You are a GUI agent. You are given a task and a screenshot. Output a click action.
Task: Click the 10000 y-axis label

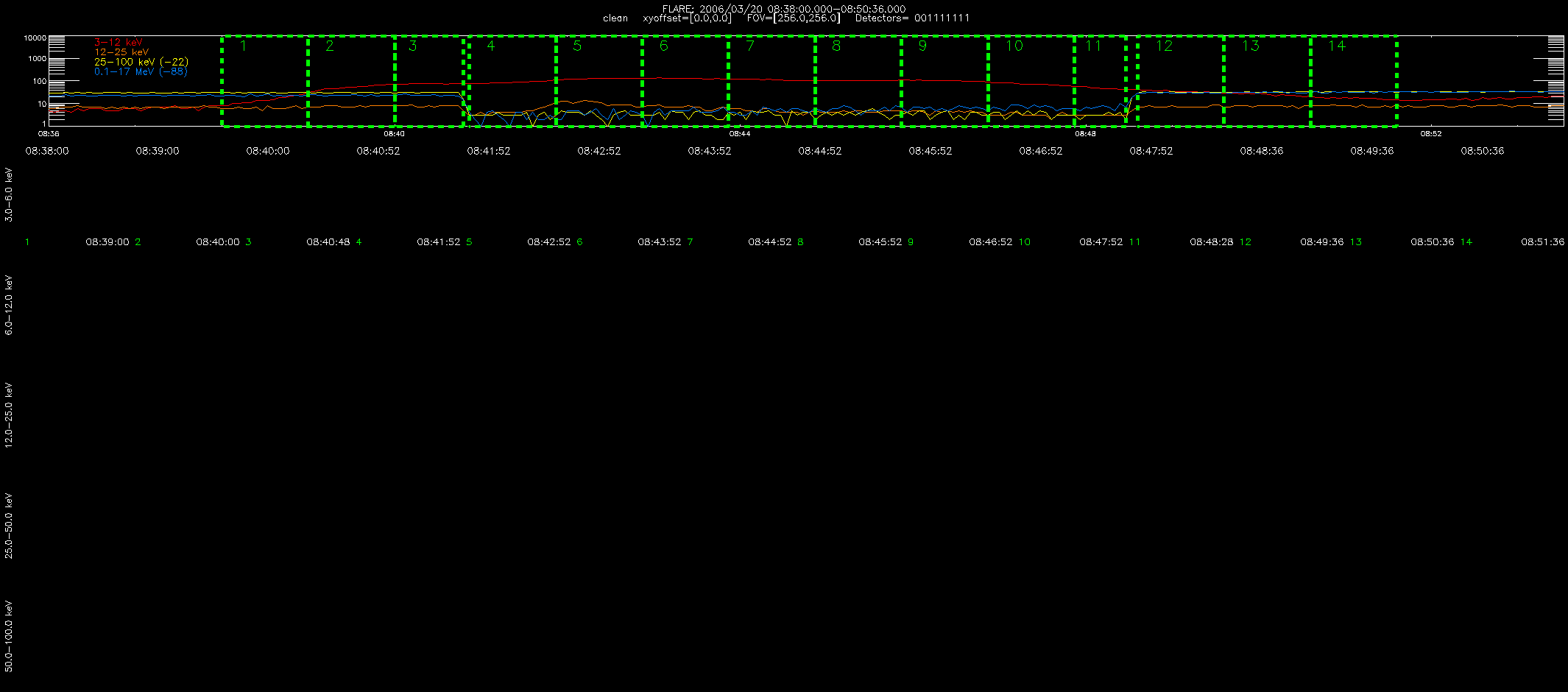(35, 38)
